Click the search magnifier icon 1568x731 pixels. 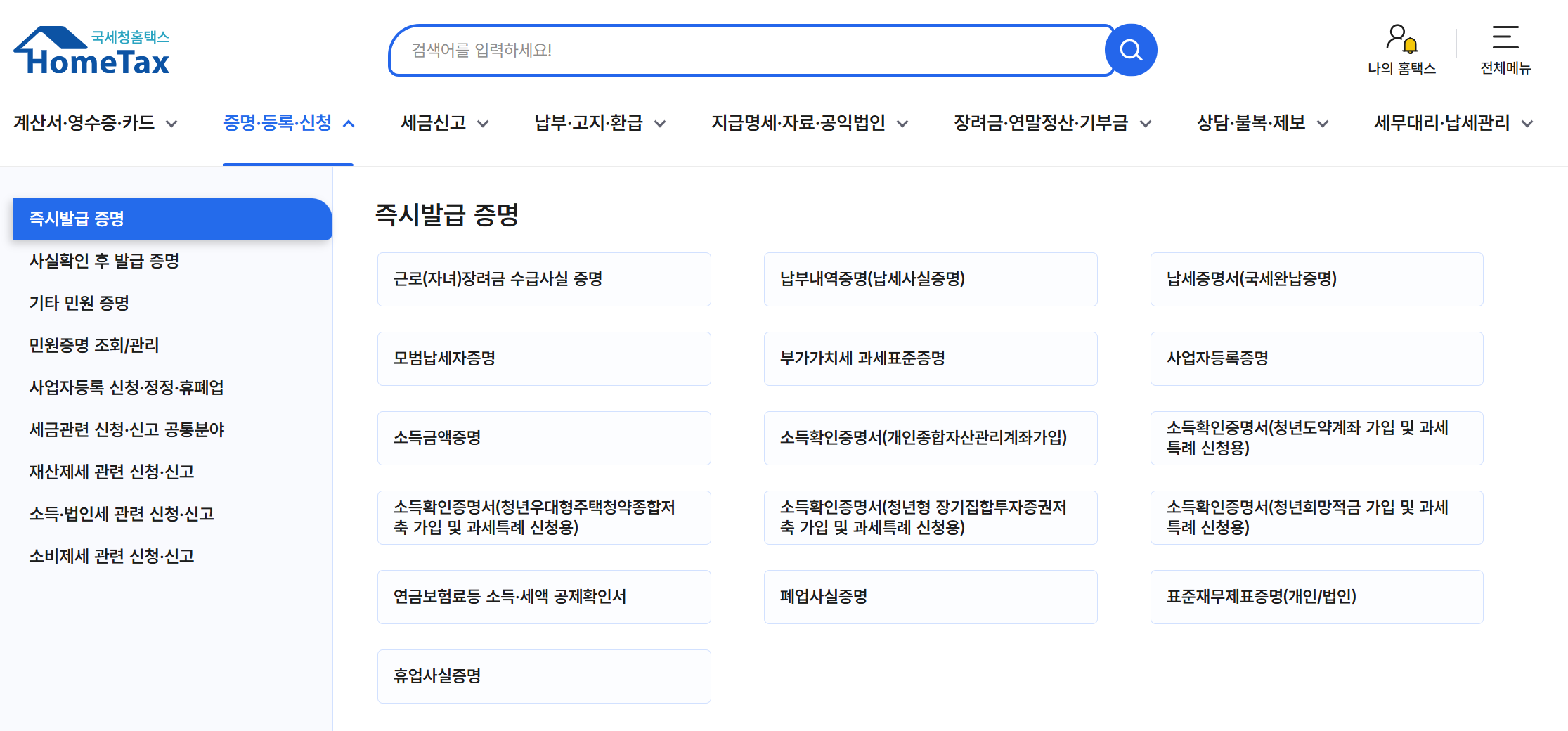[1130, 49]
